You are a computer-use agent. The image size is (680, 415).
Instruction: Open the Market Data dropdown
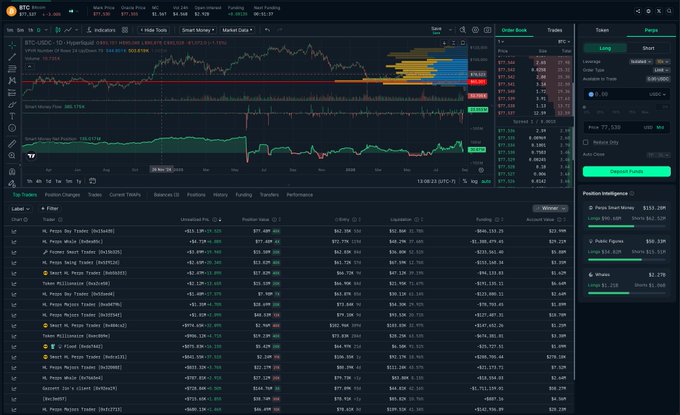[x=237, y=30]
